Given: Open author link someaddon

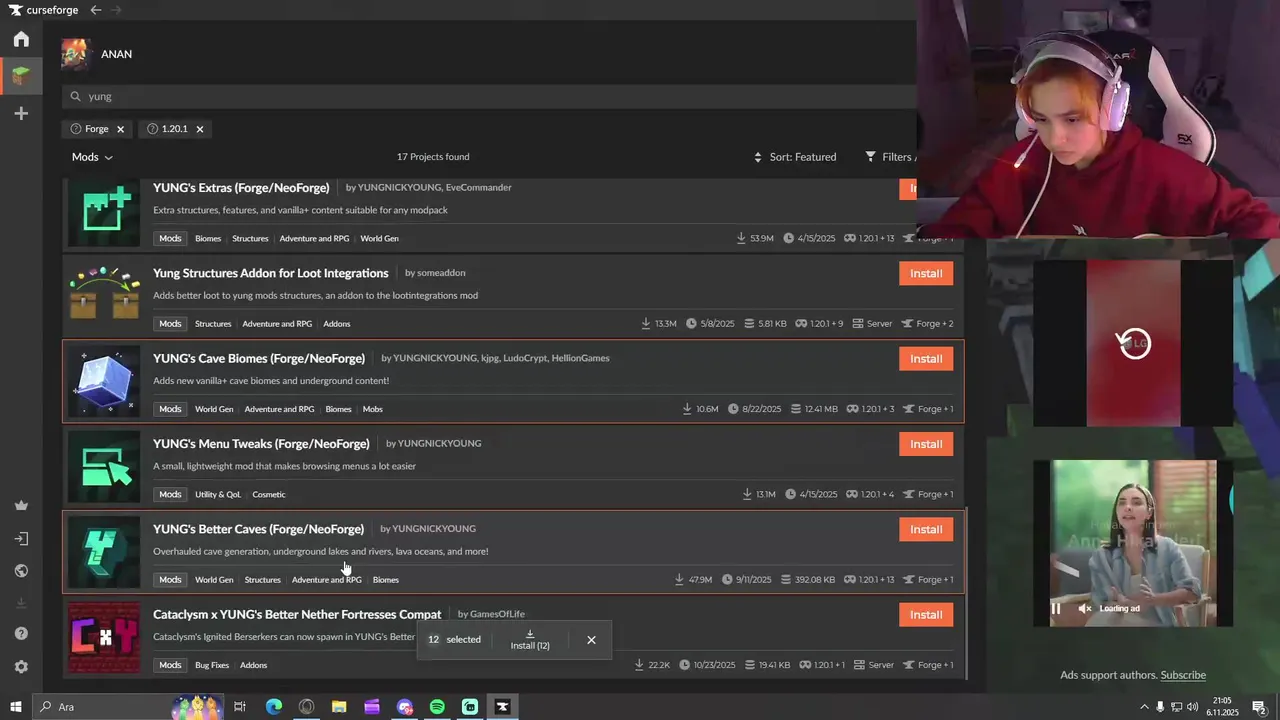Looking at the screenshot, I should coord(441,273).
